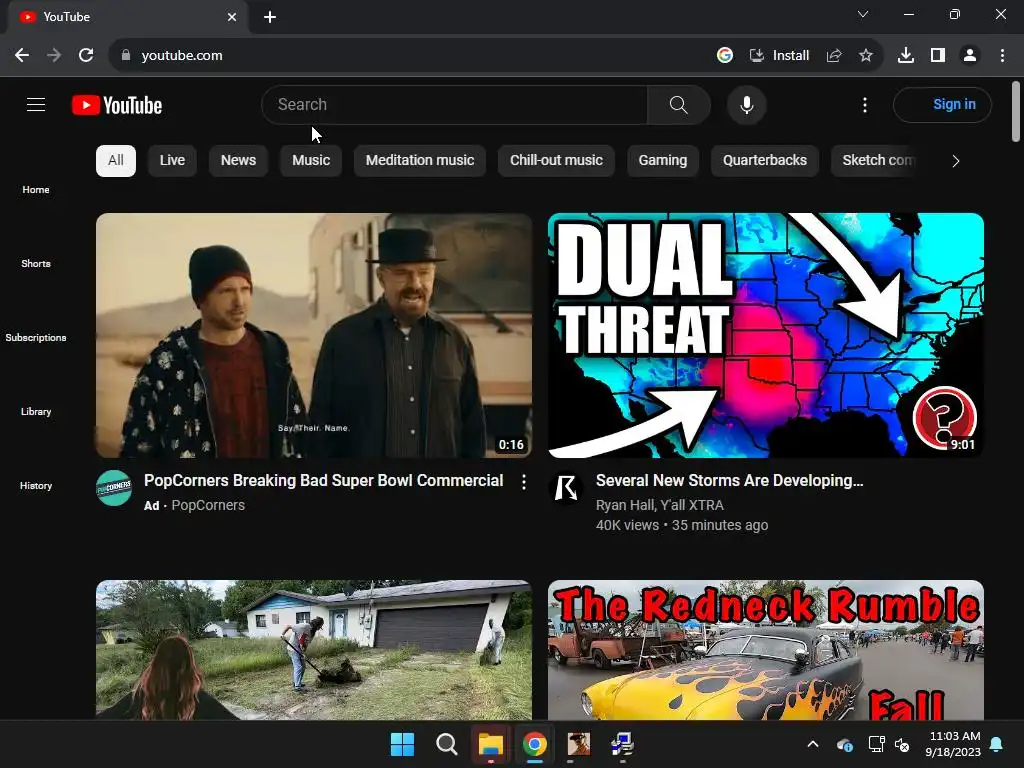The height and width of the screenshot is (768, 1024).
Task: Go to Home in sidebar
Action: coord(36,189)
